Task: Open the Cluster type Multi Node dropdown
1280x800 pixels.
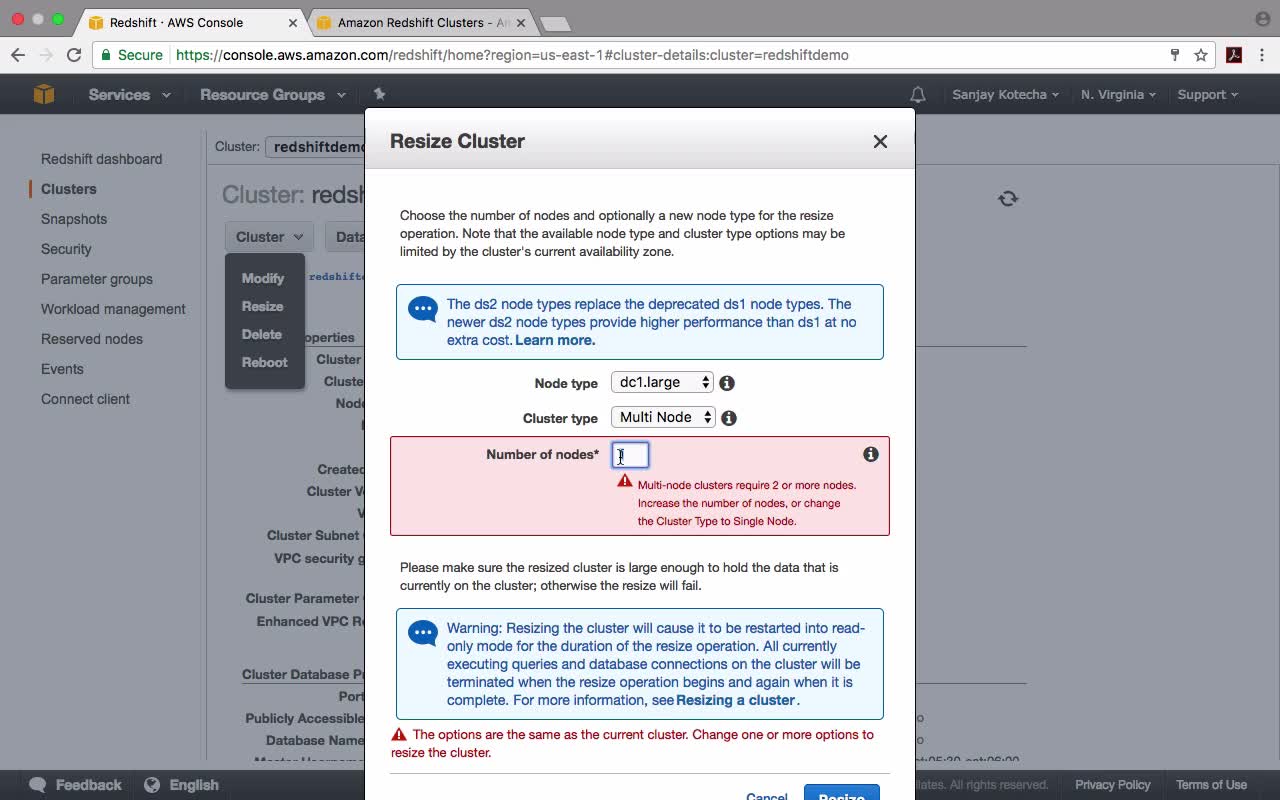Action: [663, 417]
